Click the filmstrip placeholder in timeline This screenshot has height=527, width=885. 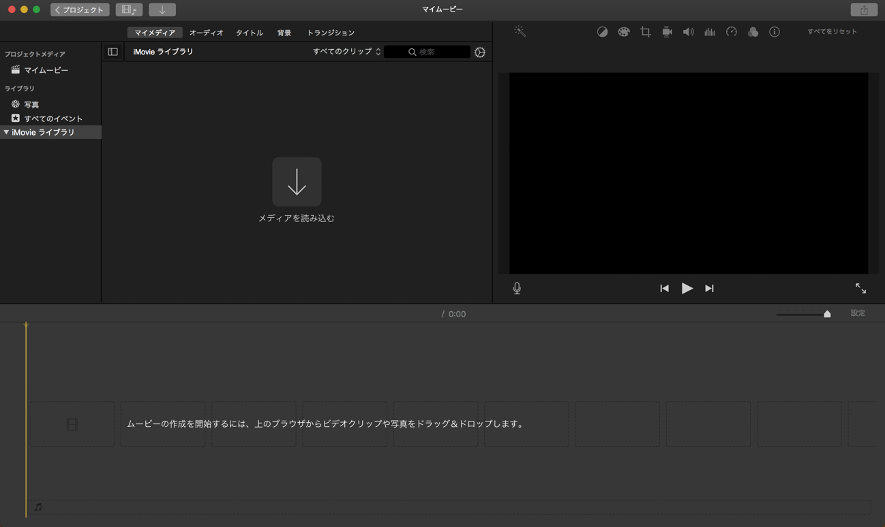72,424
